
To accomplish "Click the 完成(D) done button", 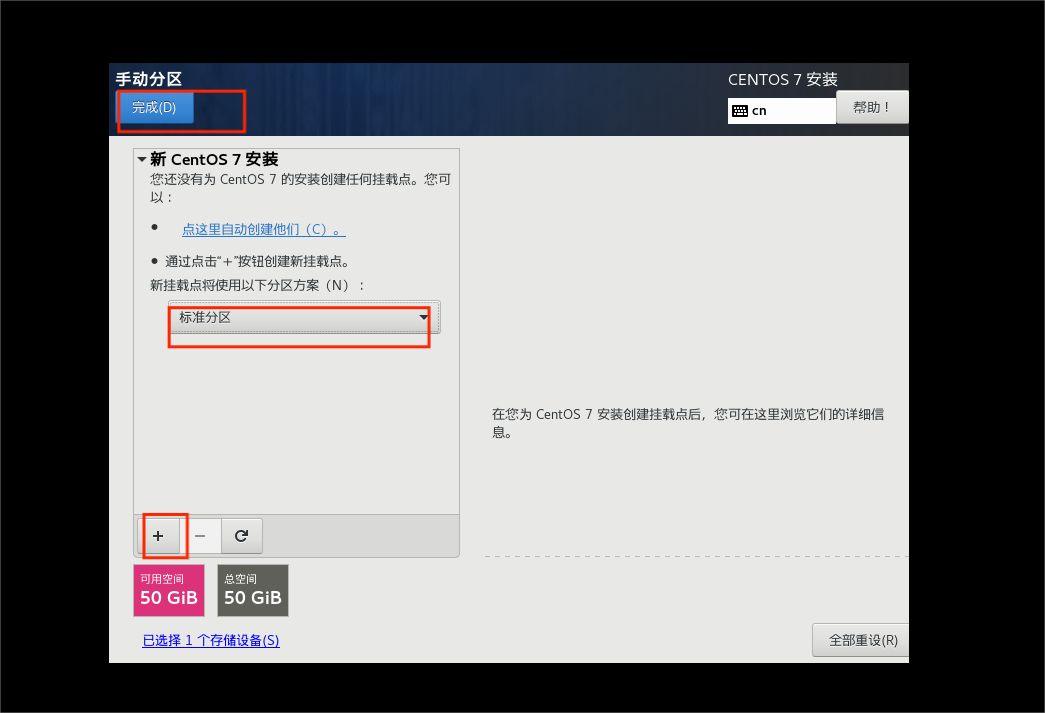I will point(156,107).
